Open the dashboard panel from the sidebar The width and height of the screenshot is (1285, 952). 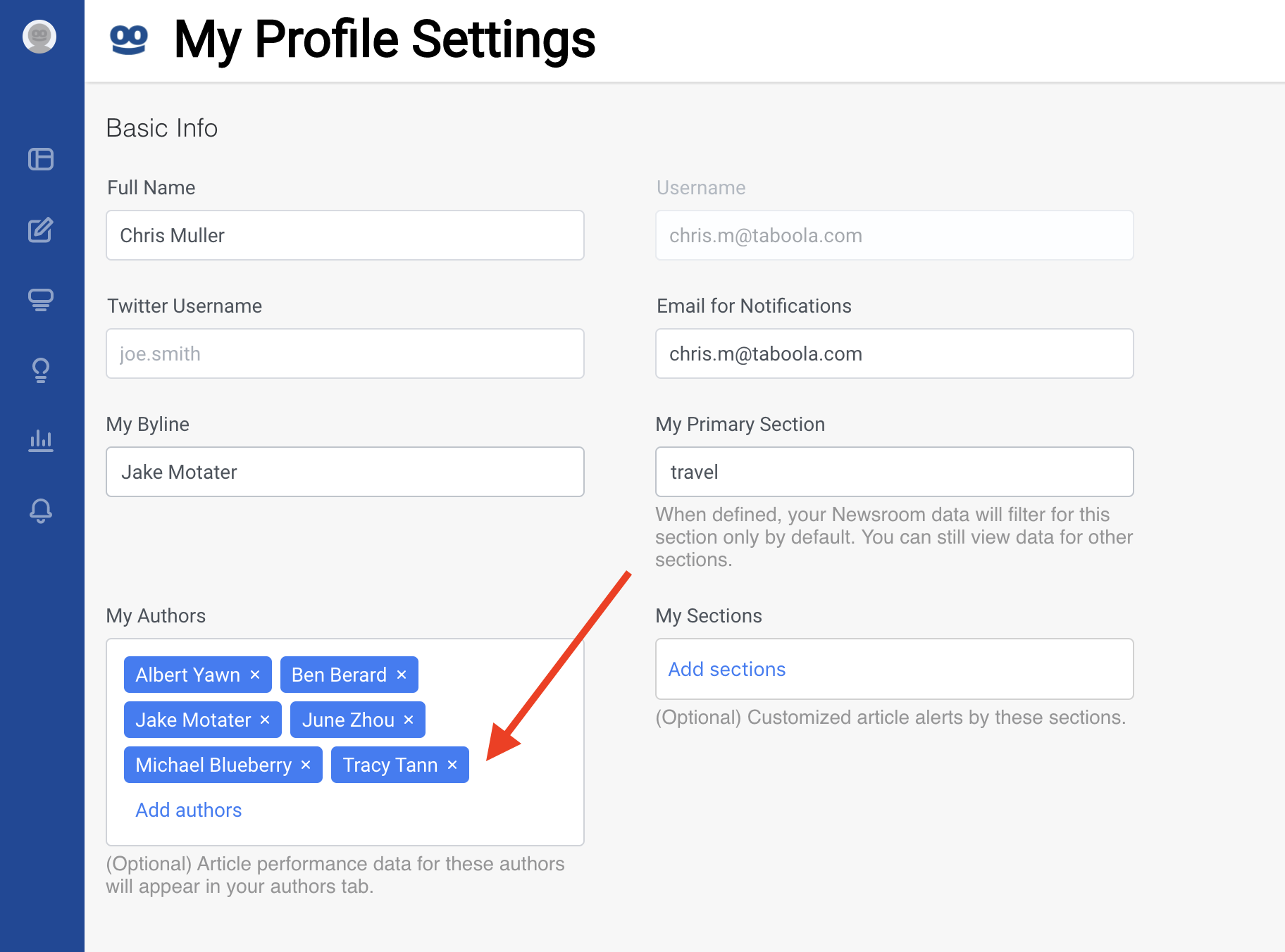click(41, 159)
